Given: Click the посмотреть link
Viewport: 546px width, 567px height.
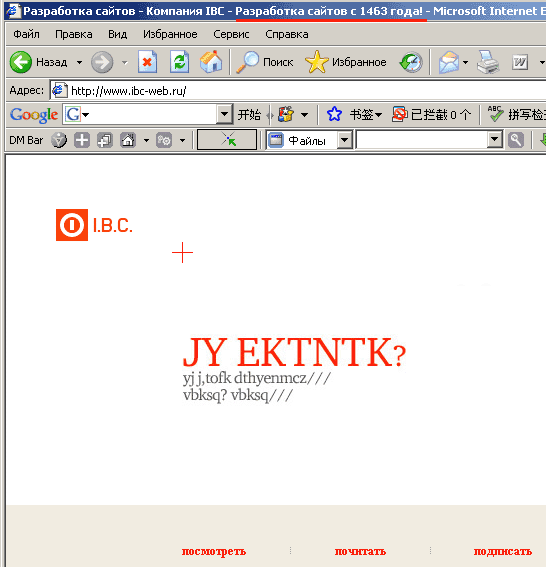Looking at the screenshot, I should (x=214, y=551).
